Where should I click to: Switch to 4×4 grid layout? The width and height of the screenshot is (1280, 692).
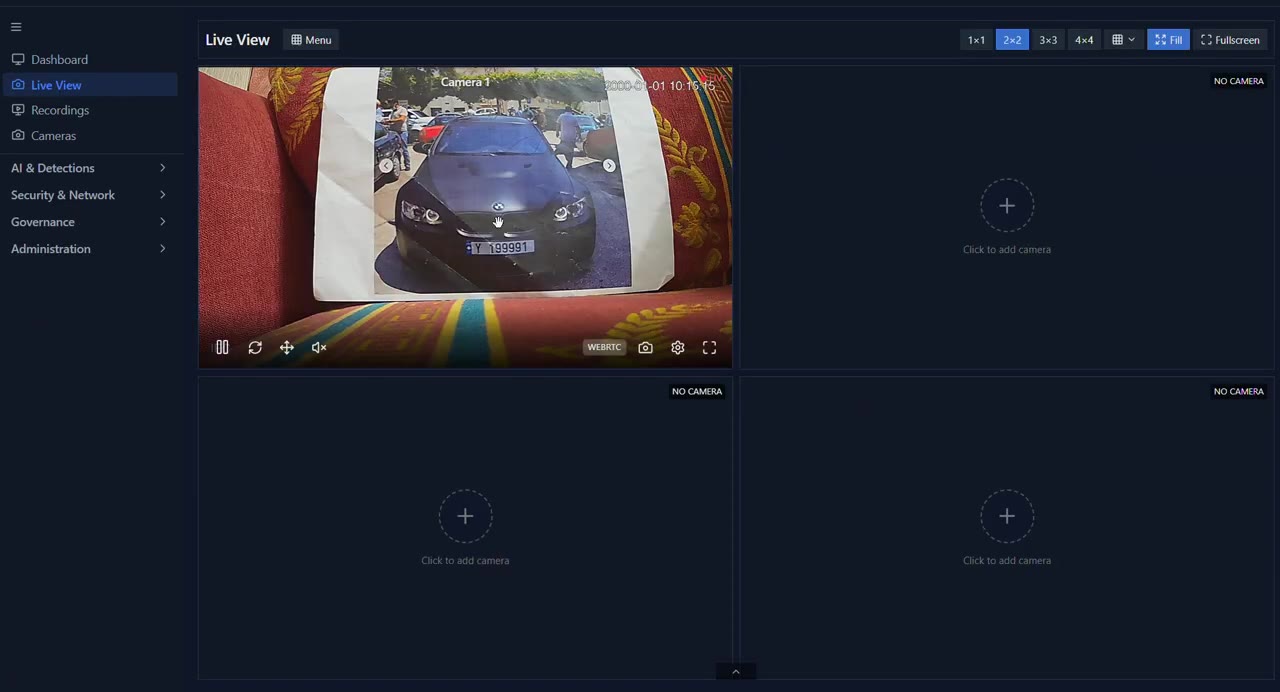[1084, 40]
